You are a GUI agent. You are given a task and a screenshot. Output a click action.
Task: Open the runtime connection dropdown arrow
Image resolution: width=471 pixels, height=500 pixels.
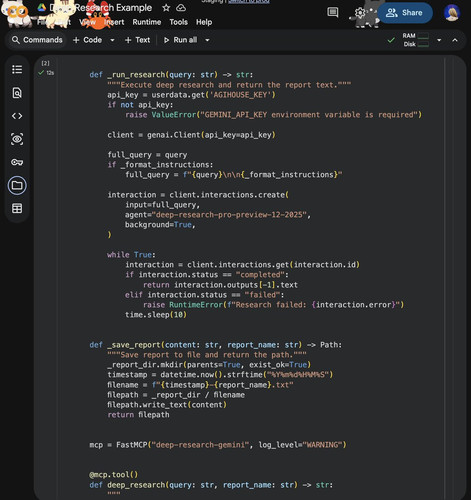[x=439, y=40]
